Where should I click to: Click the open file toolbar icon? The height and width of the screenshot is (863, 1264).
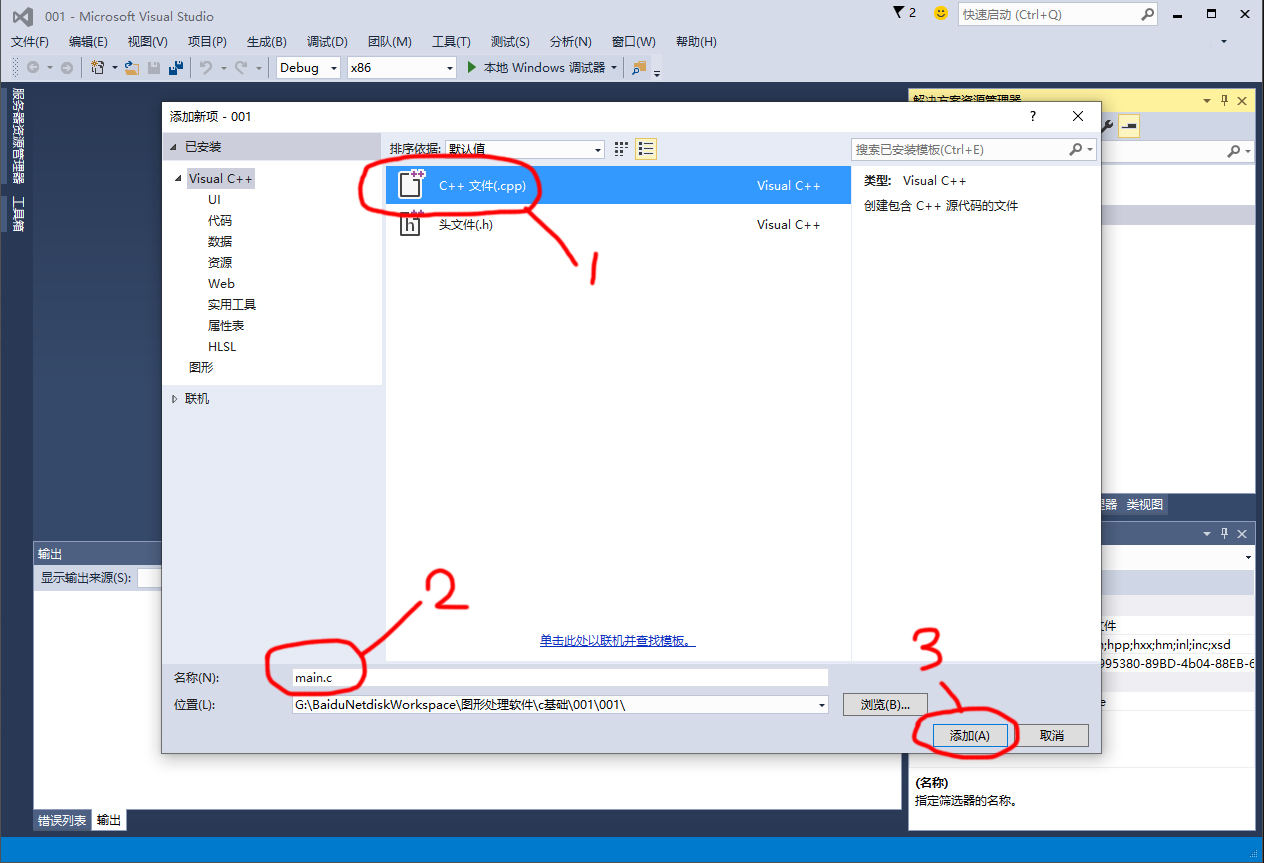(x=132, y=67)
